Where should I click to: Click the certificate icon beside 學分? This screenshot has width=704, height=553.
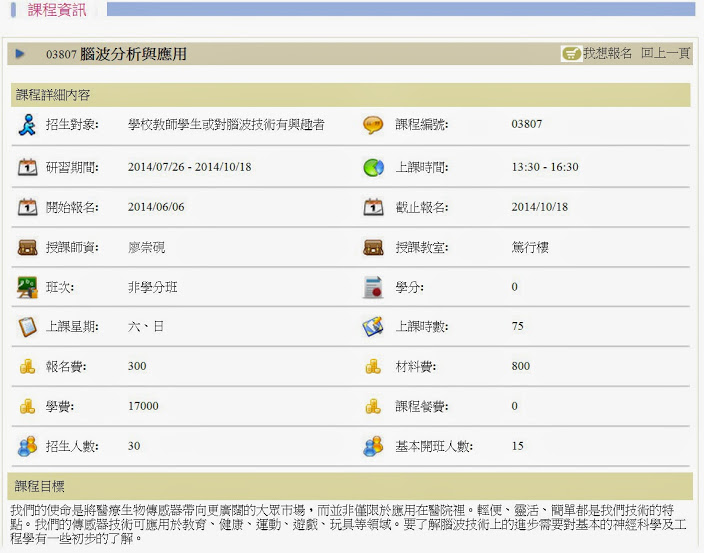(x=373, y=287)
